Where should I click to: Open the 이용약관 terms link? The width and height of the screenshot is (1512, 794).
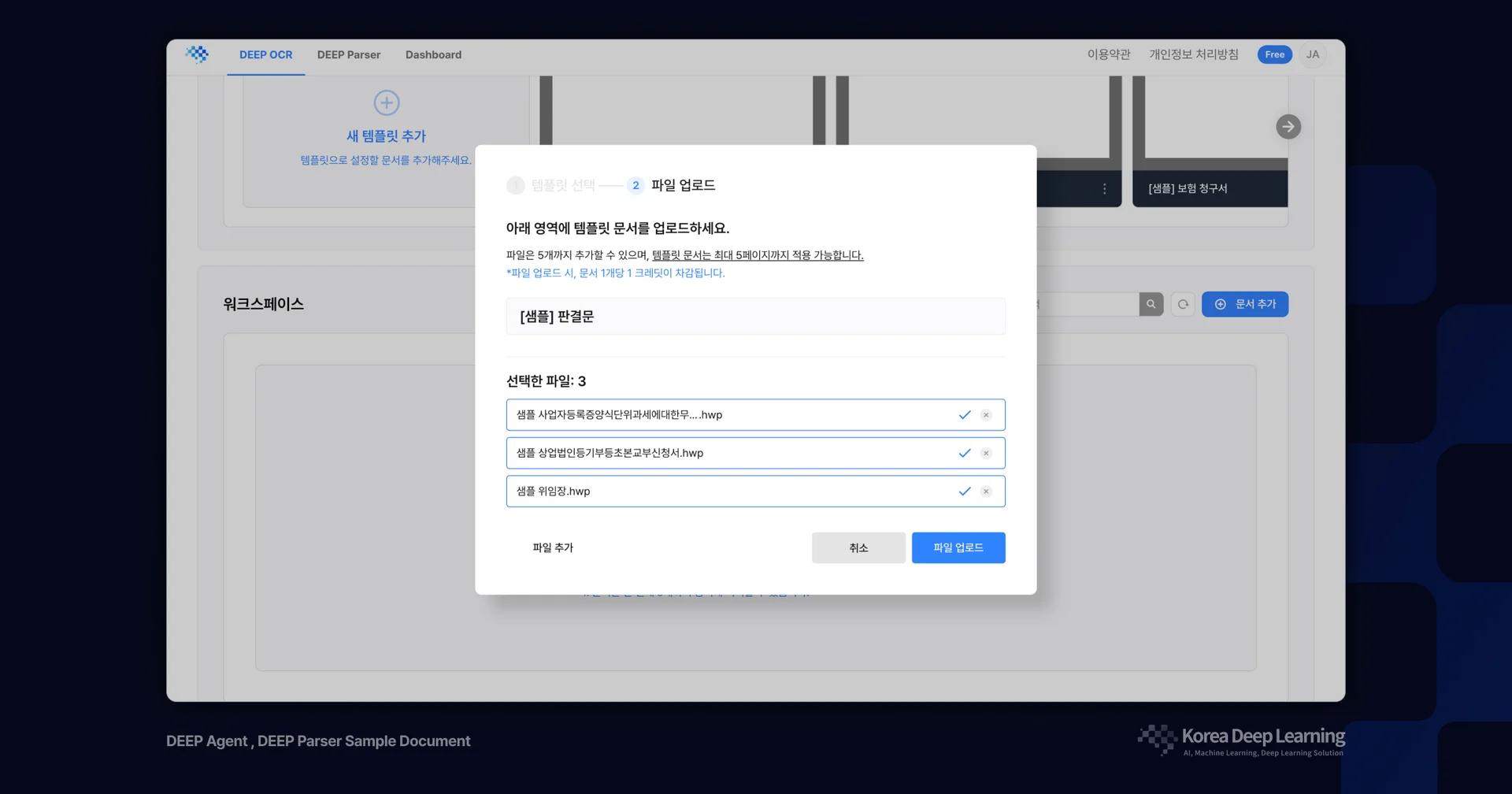pos(1108,54)
